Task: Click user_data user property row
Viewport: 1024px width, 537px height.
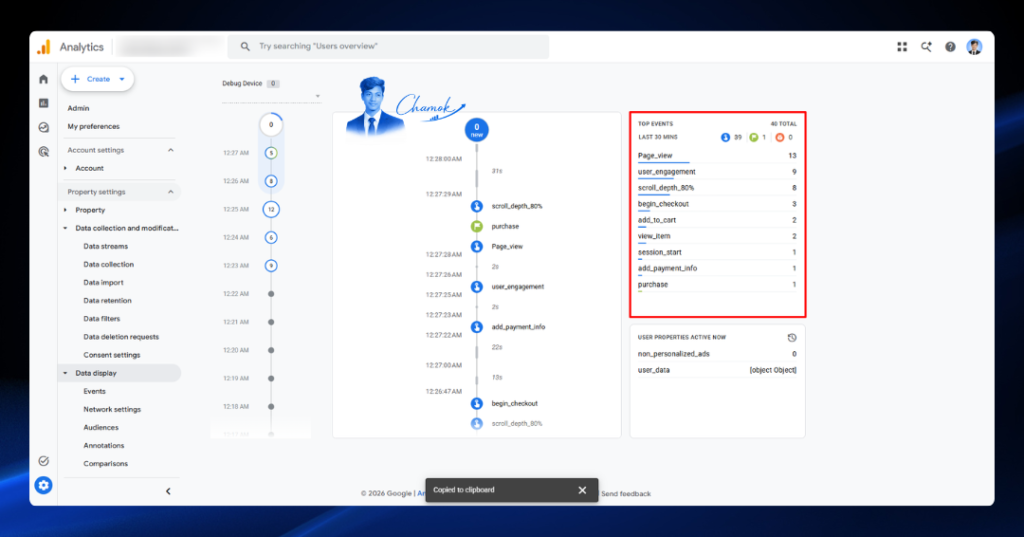Action: click(717, 370)
